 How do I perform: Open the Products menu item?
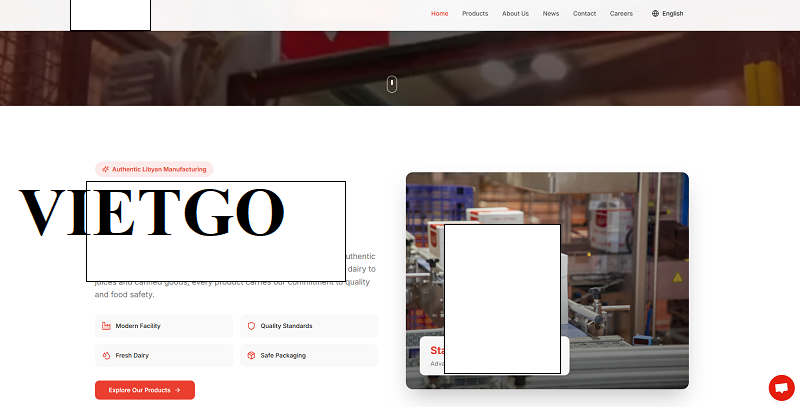click(475, 14)
